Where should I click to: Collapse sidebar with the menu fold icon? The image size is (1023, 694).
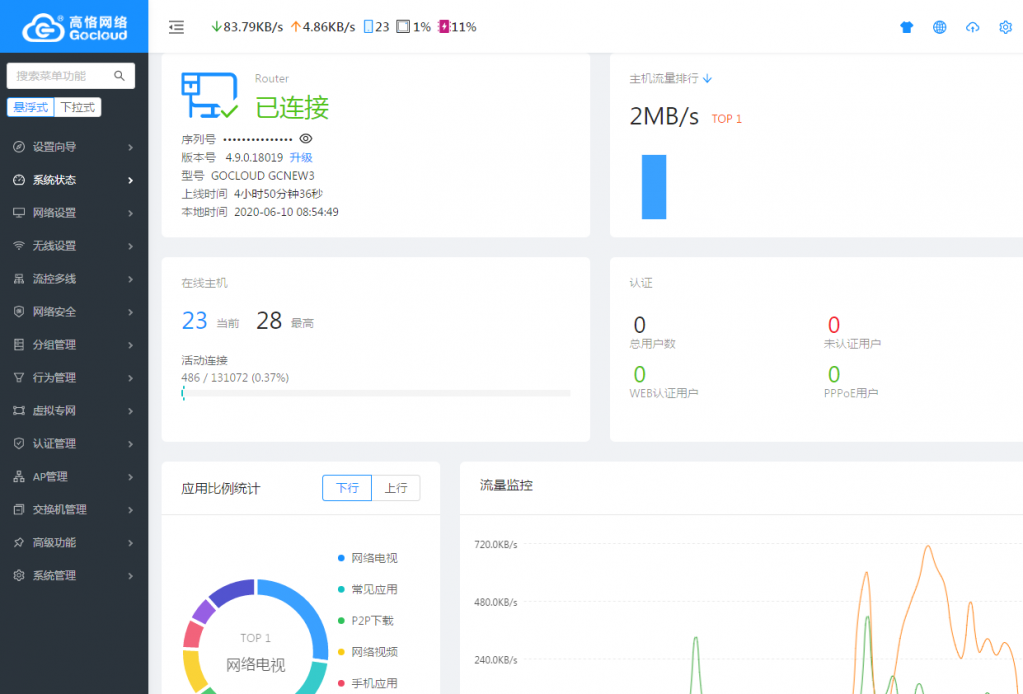pos(176,27)
